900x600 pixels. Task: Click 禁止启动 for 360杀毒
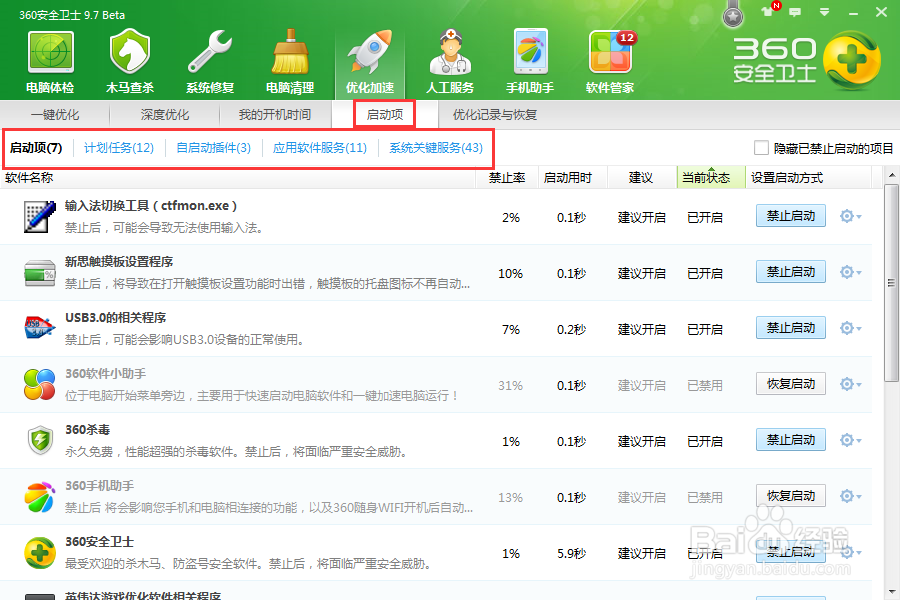pos(791,440)
